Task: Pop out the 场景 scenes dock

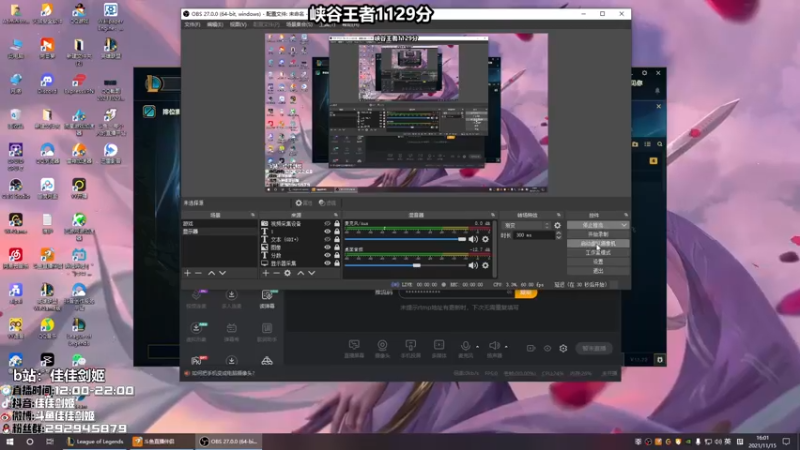Action: pos(253,215)
